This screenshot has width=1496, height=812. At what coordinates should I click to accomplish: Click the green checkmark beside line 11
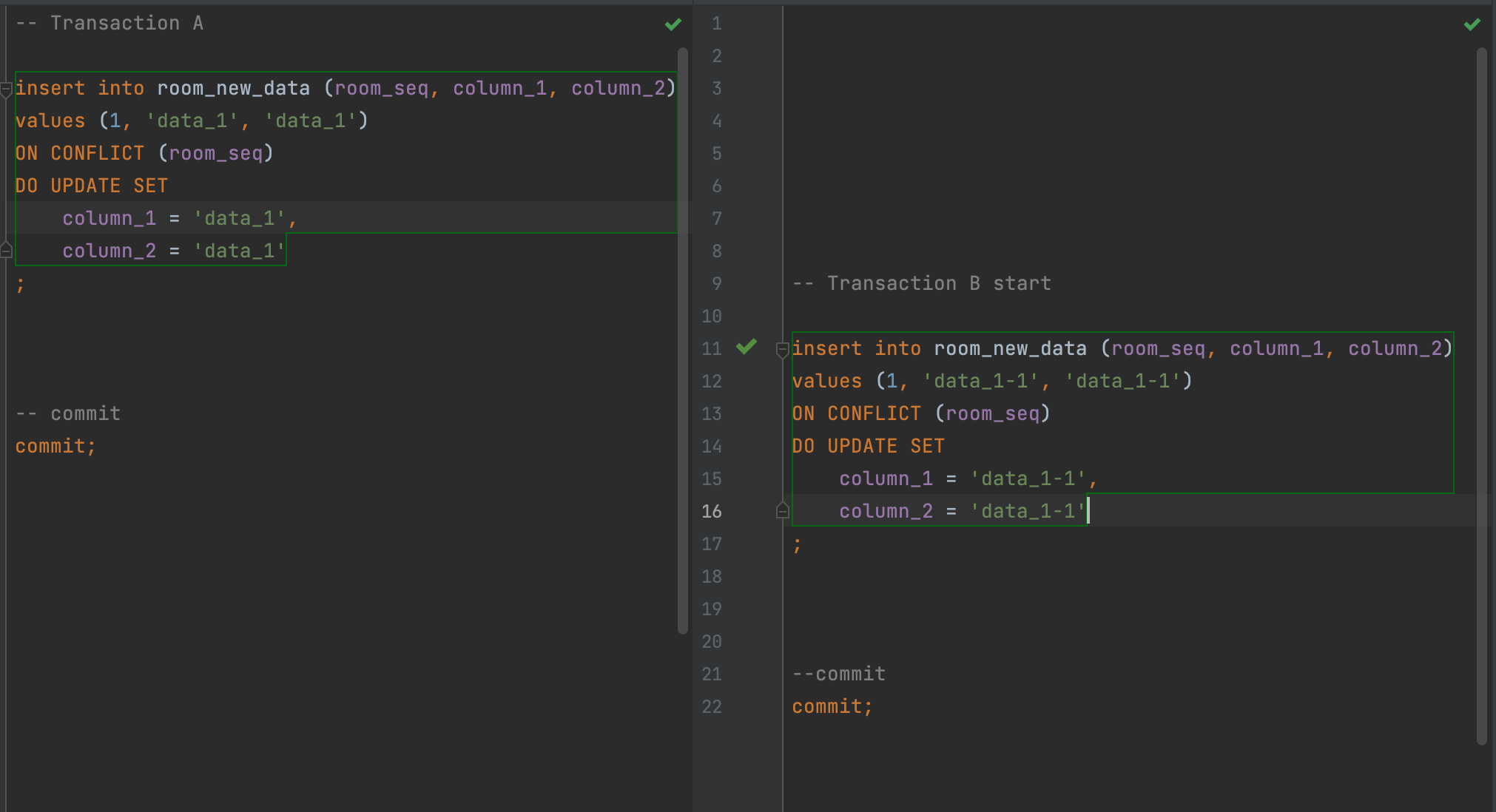tap(747, 346)
